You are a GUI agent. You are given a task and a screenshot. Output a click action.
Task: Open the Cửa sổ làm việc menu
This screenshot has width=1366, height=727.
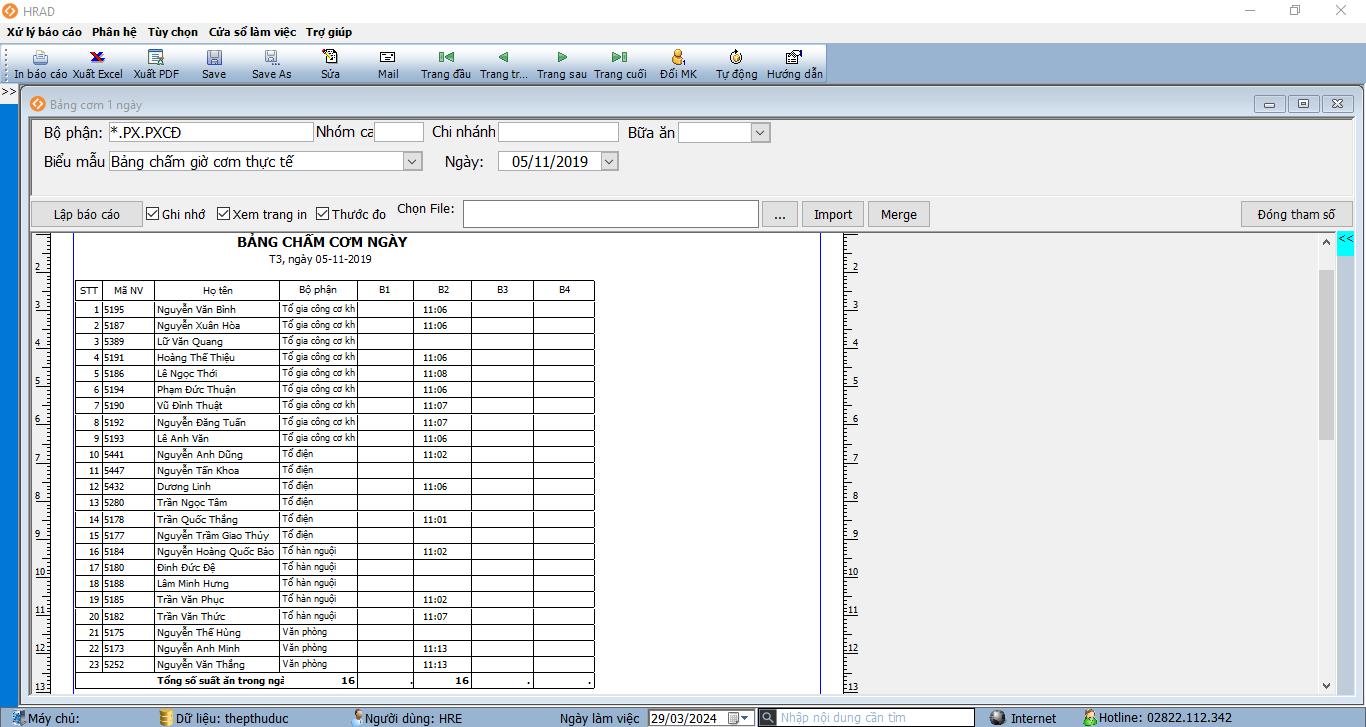252,32
